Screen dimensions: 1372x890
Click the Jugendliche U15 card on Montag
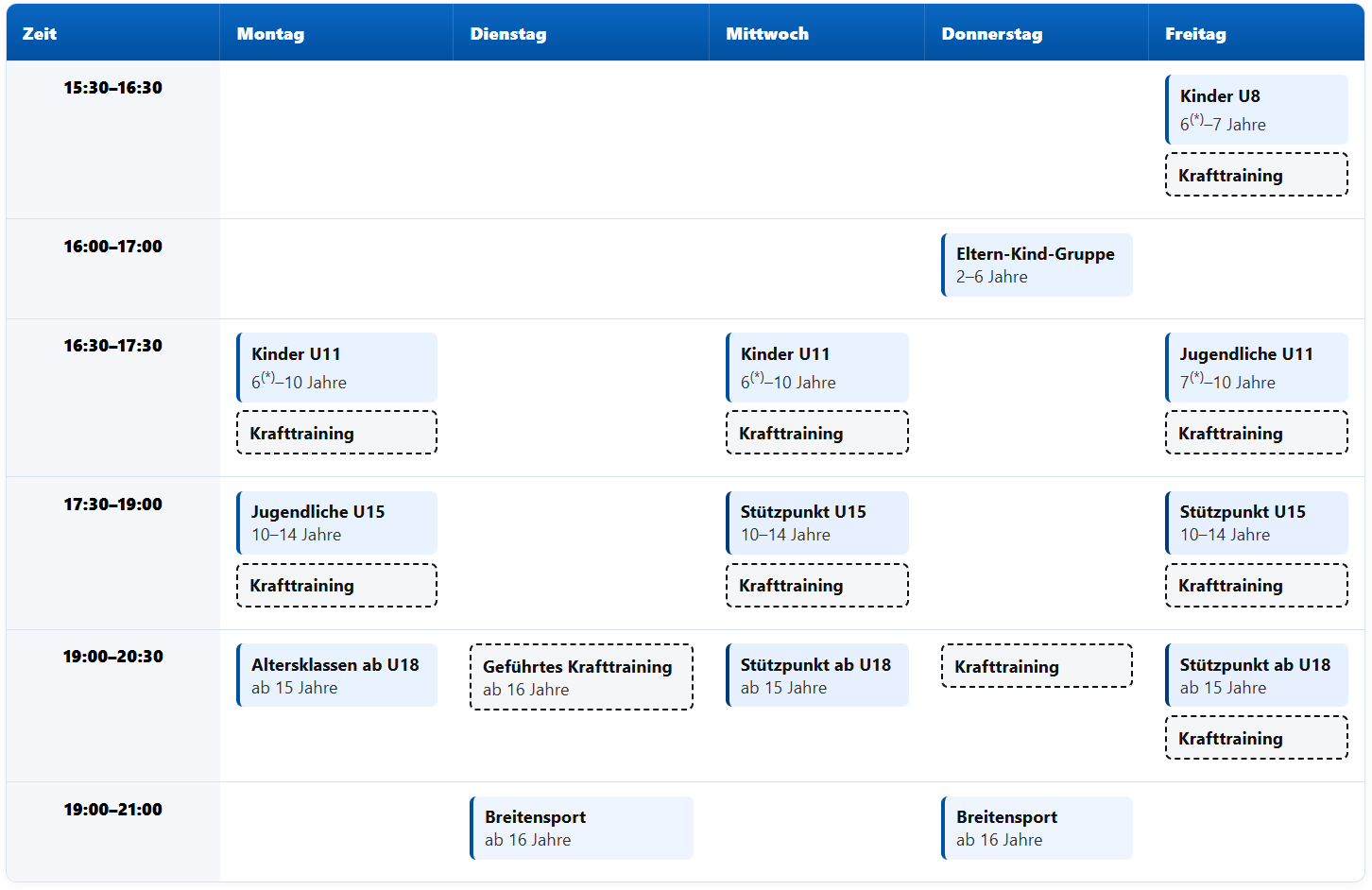336,522
